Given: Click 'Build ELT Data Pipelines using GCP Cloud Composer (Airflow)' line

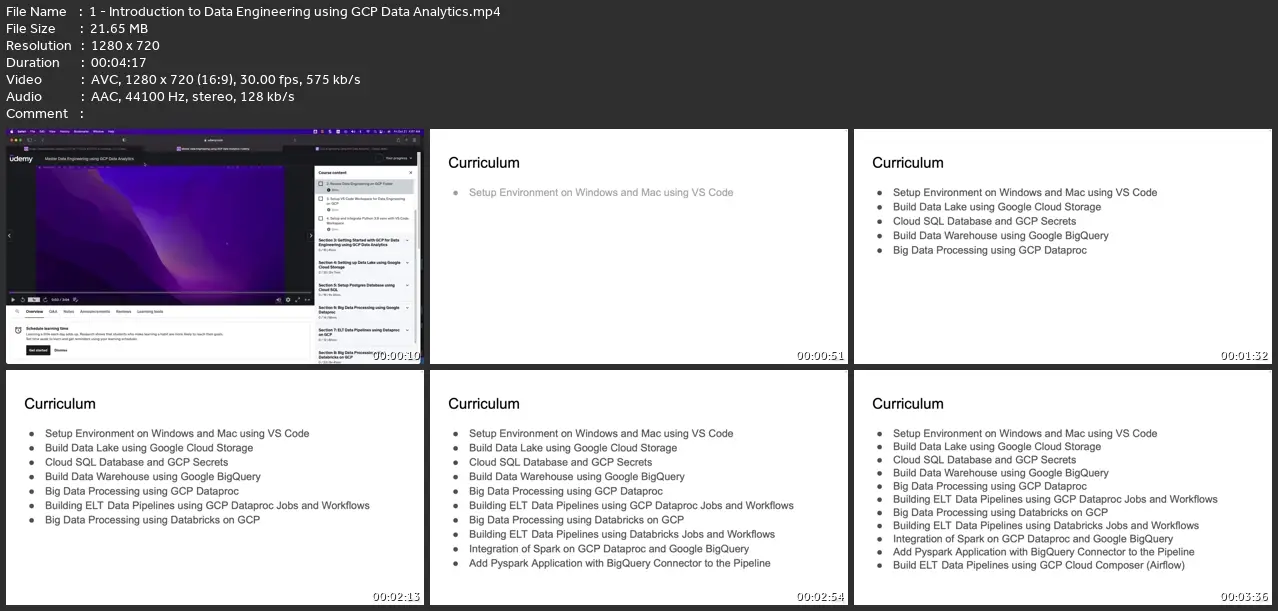Looking at the screenshot, I should pos(1038,565).
